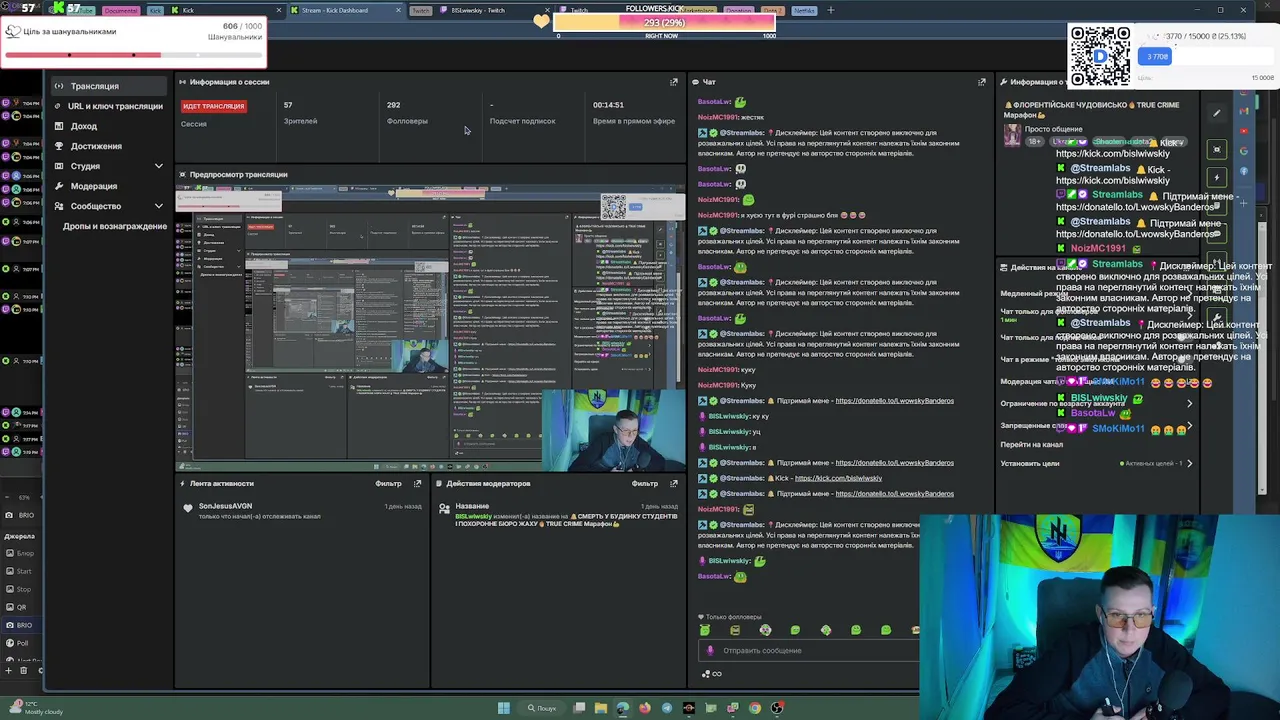
Task: Go to the Доход page
Action: pos(84,126)
